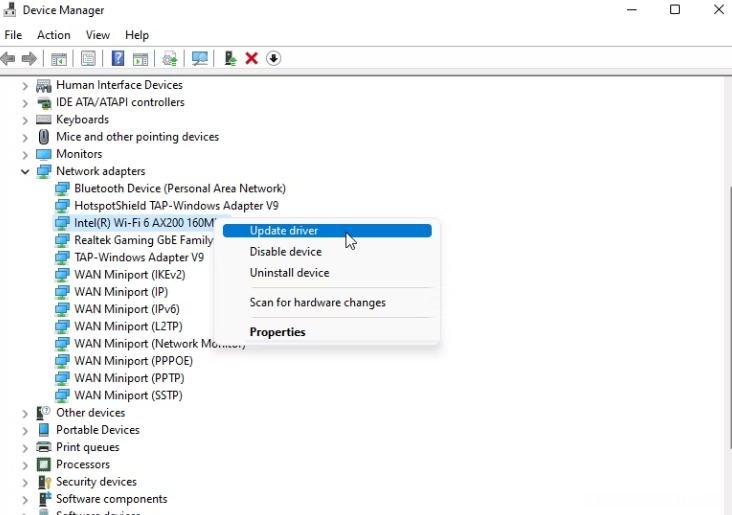
Task: Click the Software components icon
Action: pyautogui.click(x=44, y=499)
